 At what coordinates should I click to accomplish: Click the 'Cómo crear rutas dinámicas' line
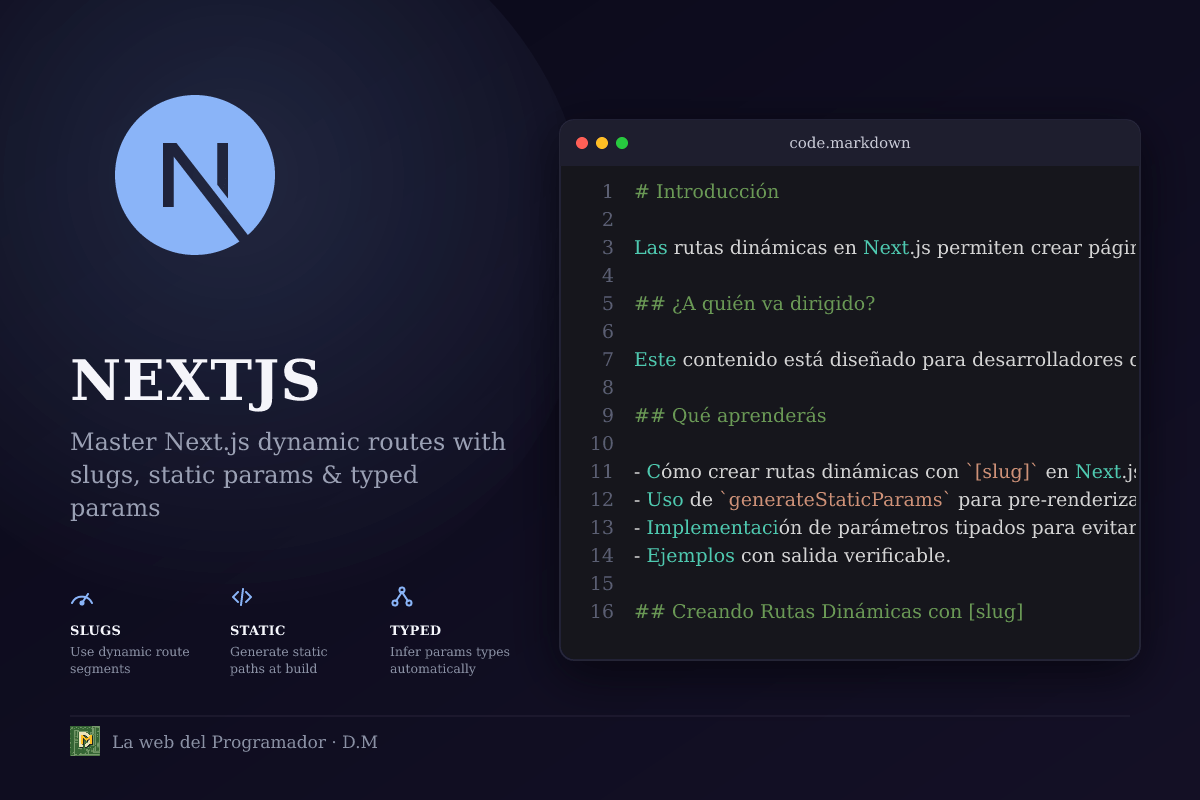point(885,471)
